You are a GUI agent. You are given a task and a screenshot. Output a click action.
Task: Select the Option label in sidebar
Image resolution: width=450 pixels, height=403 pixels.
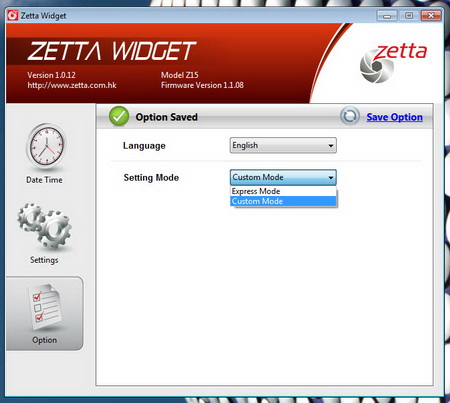[44, 340]
